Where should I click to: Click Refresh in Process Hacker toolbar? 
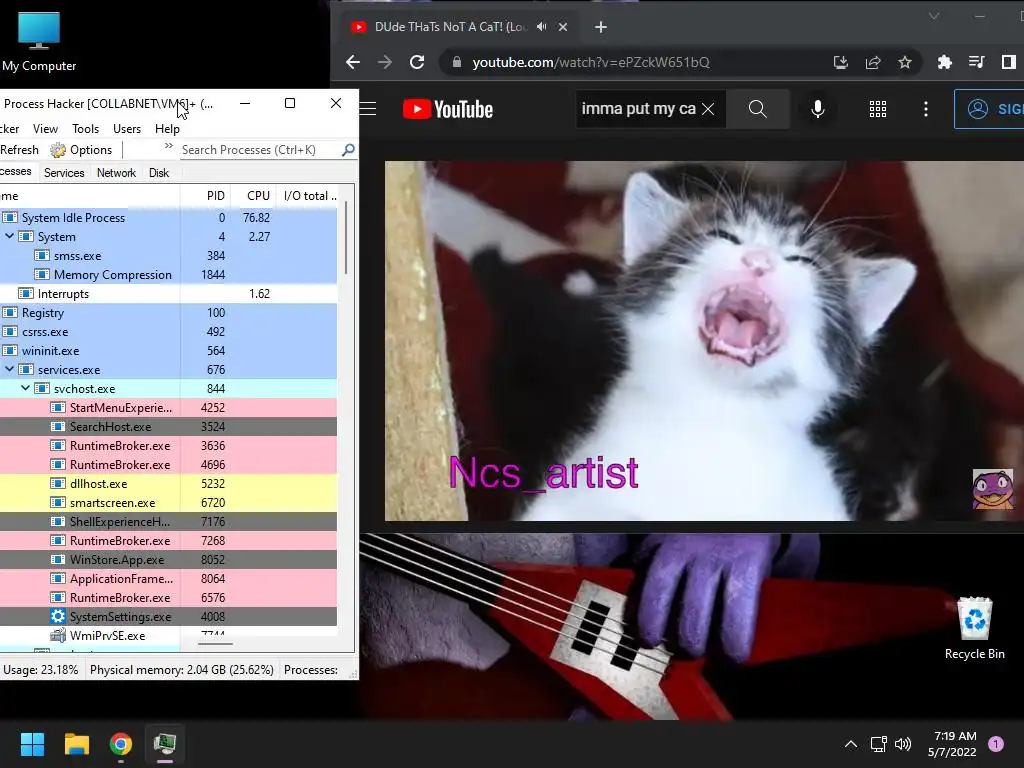pyautogui.click(x=19, y=150)
